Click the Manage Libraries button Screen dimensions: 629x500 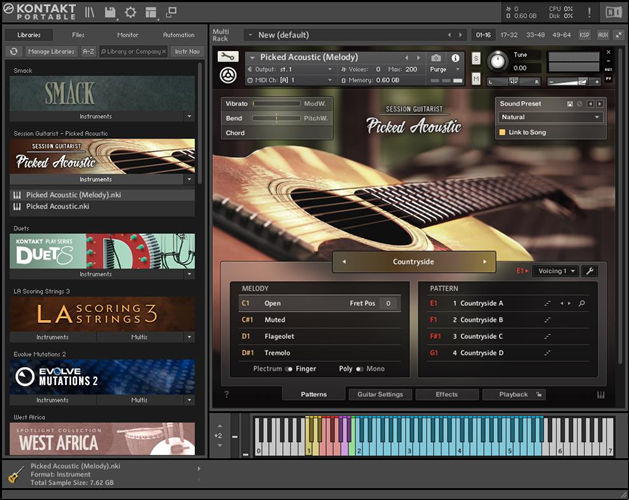pos(50,51)
